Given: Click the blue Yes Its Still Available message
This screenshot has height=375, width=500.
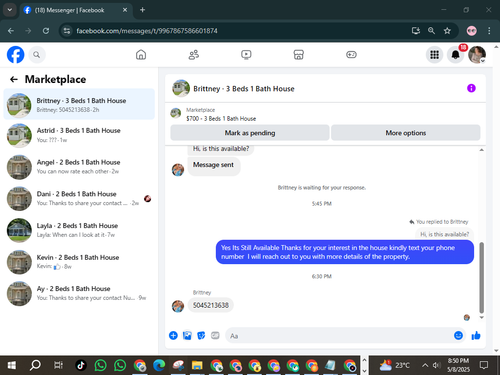Looking at the screenshot, I should (x=345, y=252).
